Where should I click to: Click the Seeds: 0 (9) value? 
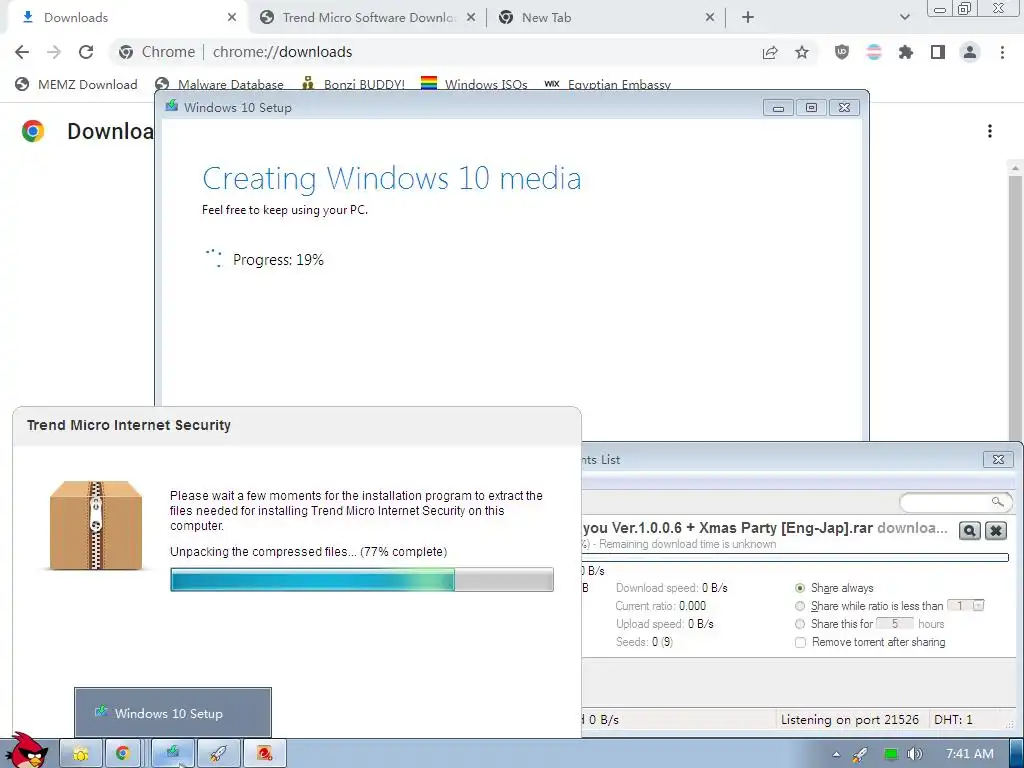pos(644,642)
